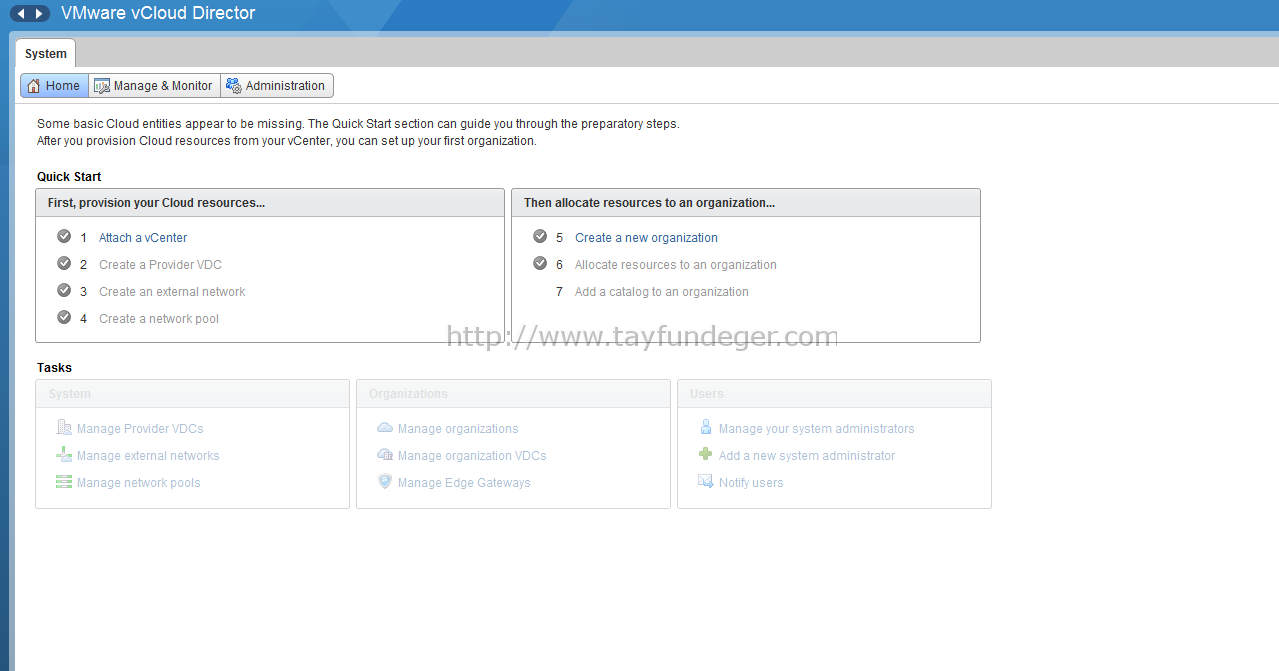
Task: Open the Administration section
Action: pyautogui.click(x=277, y=86)
